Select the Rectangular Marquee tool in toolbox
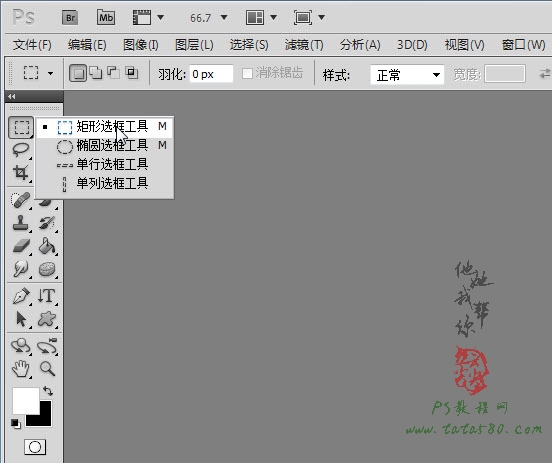Viewport: 552px width, 463px height. pyautogui.click(x=21, y=127)
